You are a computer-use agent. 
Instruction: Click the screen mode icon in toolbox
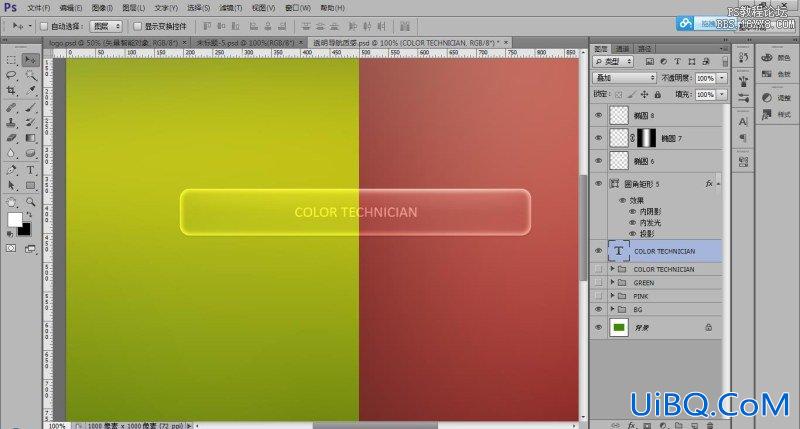coord(31,248)
